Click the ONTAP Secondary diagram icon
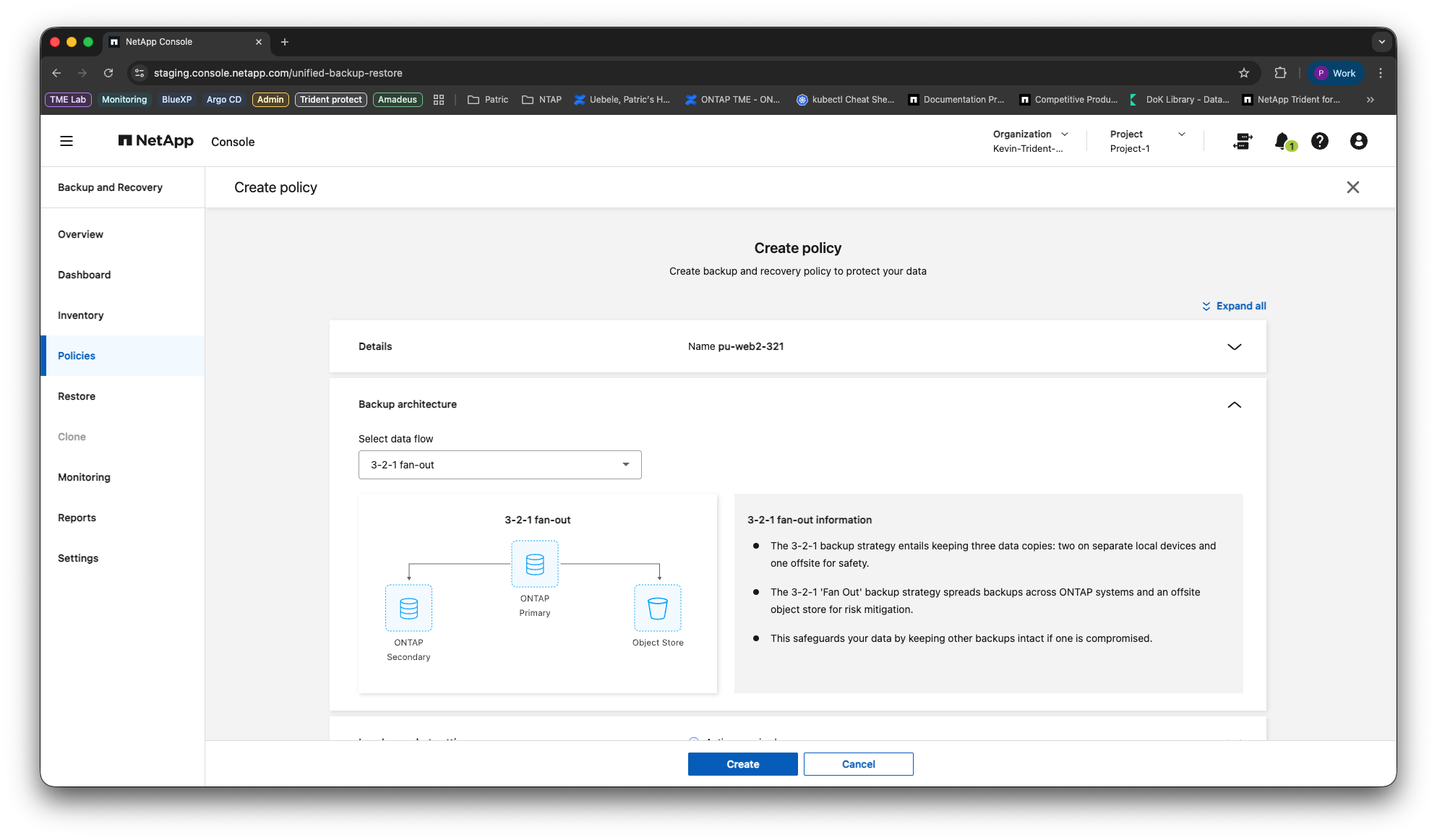The height and width of the screenshot is (840, 1437). pyautogui.click(x=408, y=608)
